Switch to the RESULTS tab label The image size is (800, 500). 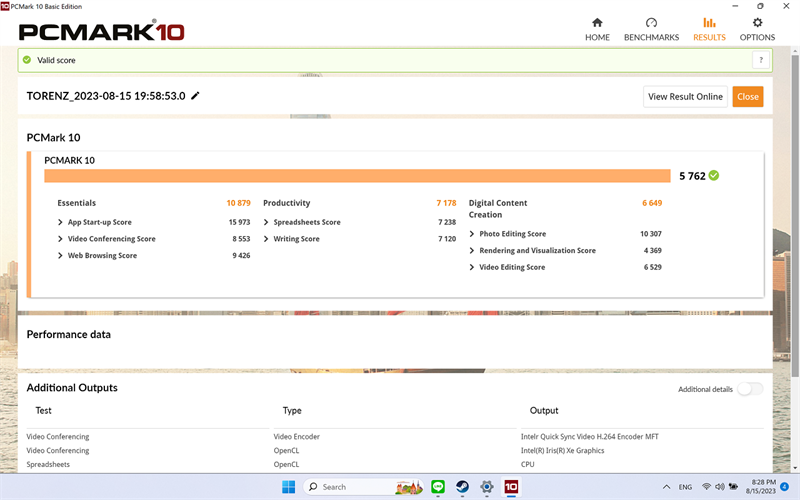pyautogui.click(x=709, y=37)
